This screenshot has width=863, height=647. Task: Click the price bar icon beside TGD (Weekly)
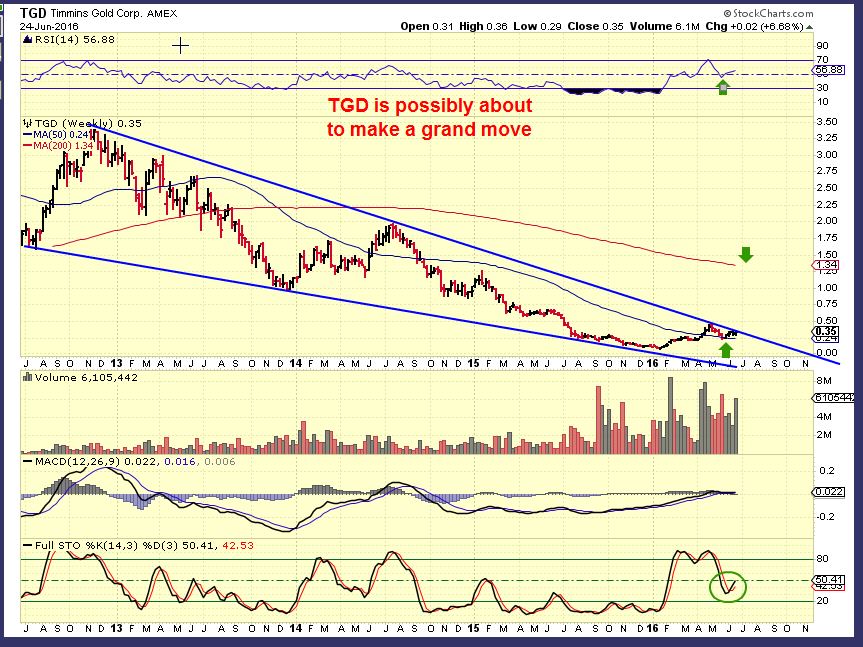[x=28, y=124]
